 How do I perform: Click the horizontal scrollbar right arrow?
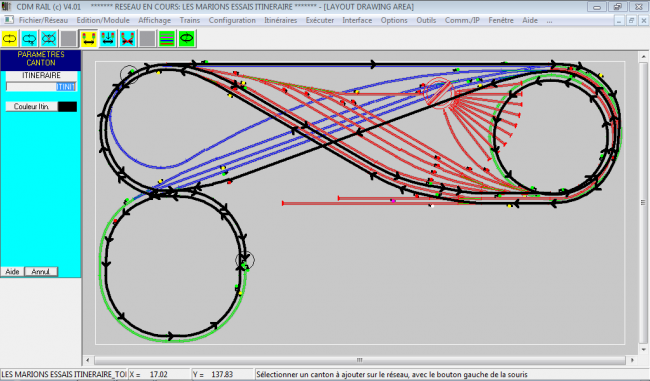[x=632, y=360]
